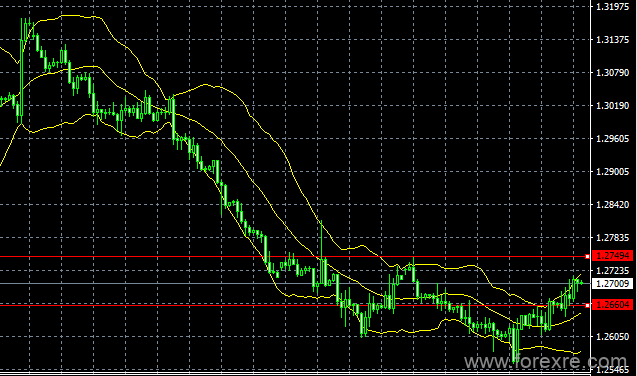Select the lower red horizontal support line
Viewport: 637px width, 376px height.
[x=292, y=305]
